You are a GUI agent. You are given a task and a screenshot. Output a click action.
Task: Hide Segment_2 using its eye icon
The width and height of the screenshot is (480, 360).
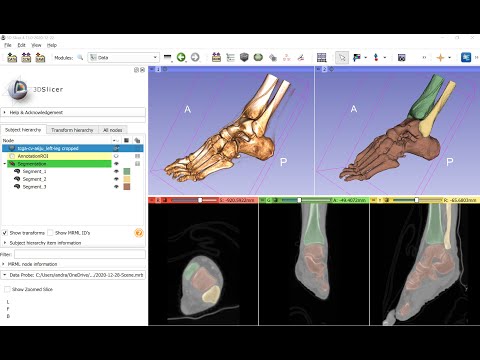coord(116,179)
